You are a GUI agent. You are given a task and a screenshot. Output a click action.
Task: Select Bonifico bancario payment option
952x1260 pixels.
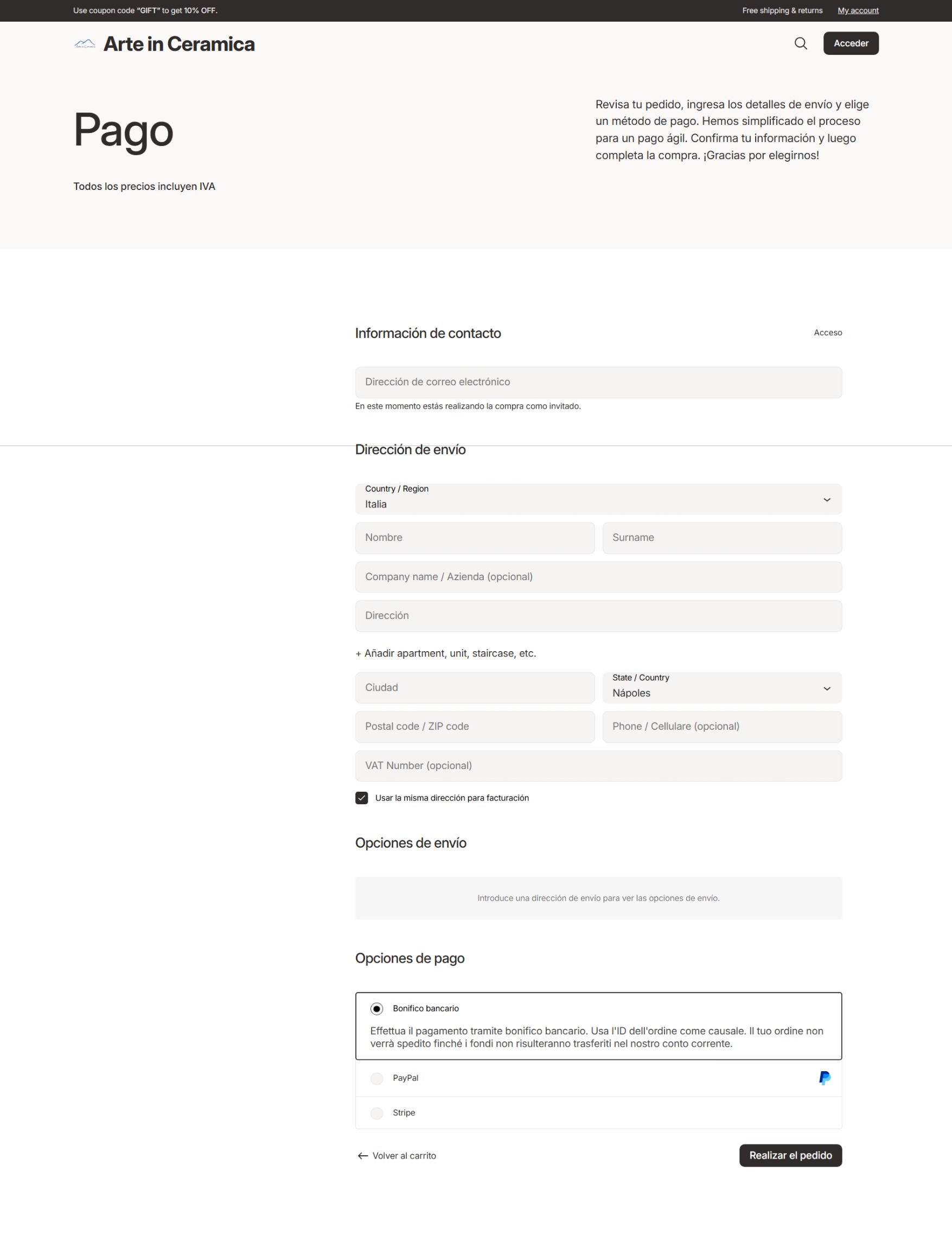[x=377, y=1009]
